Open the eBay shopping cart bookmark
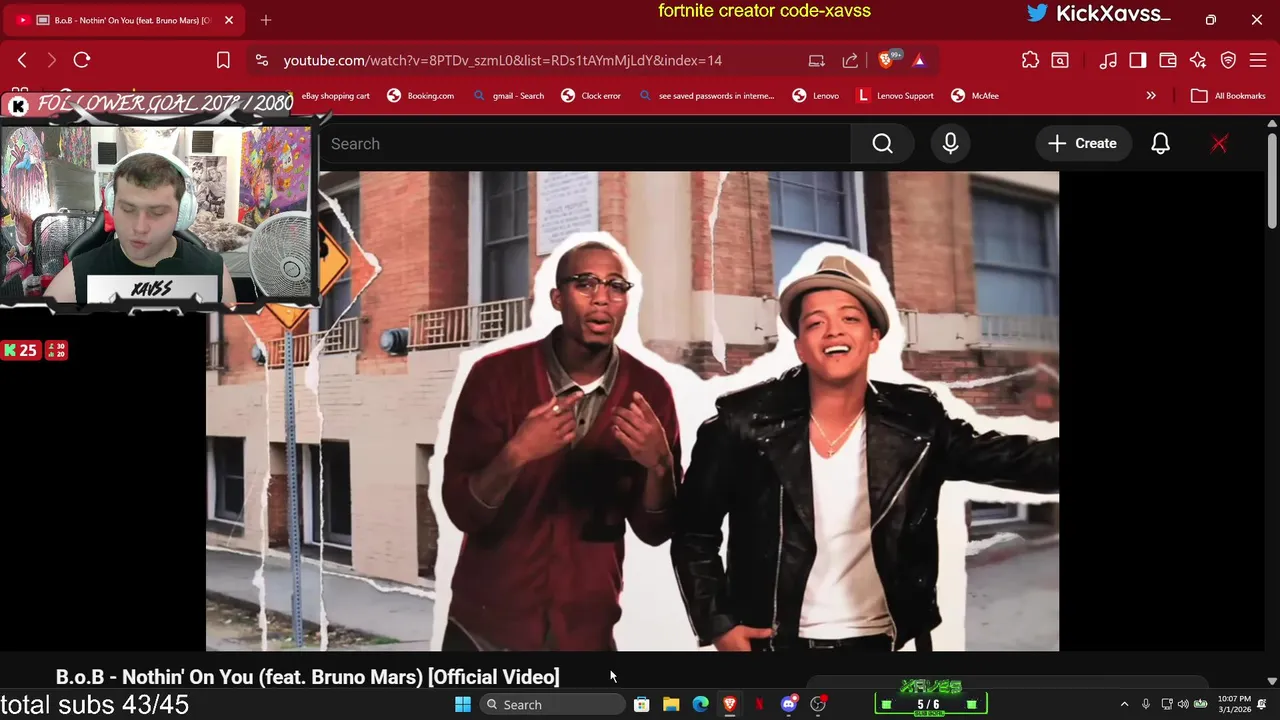Viewport: 1280px width, 720px height. [x=335, y=96]
